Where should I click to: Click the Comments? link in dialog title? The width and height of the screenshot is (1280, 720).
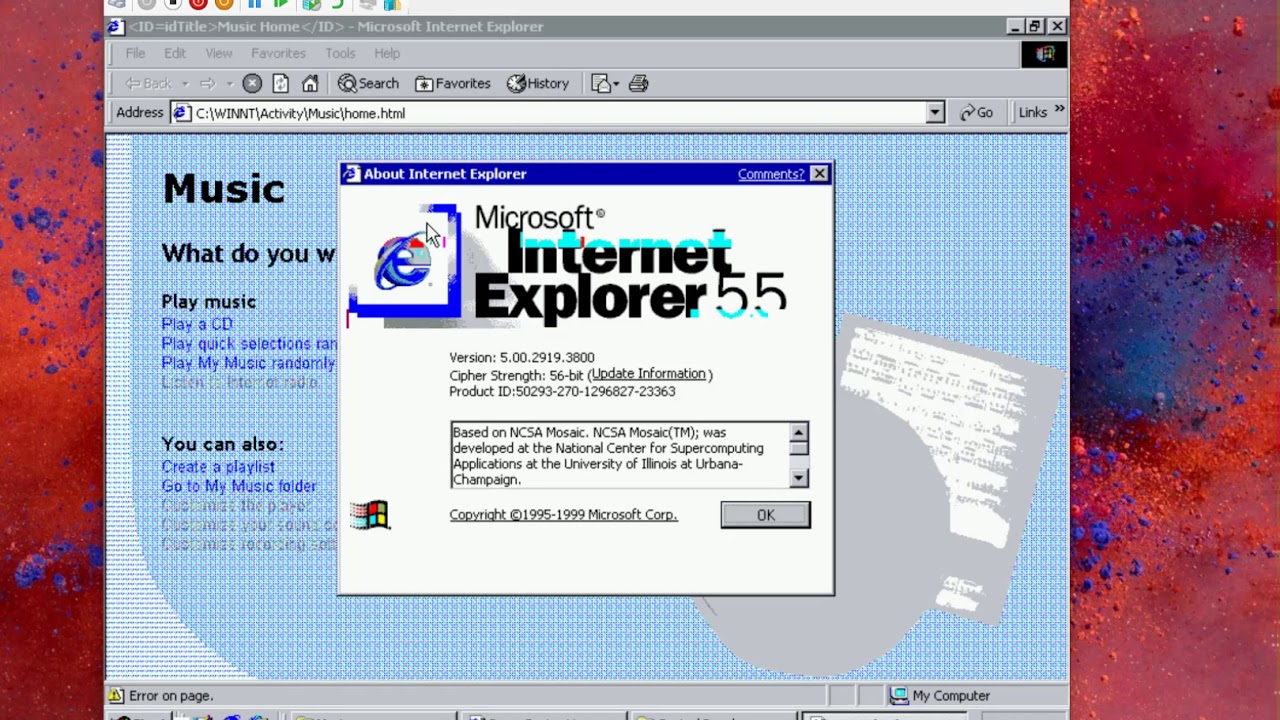pyautogui.click(x=771, y=174)
